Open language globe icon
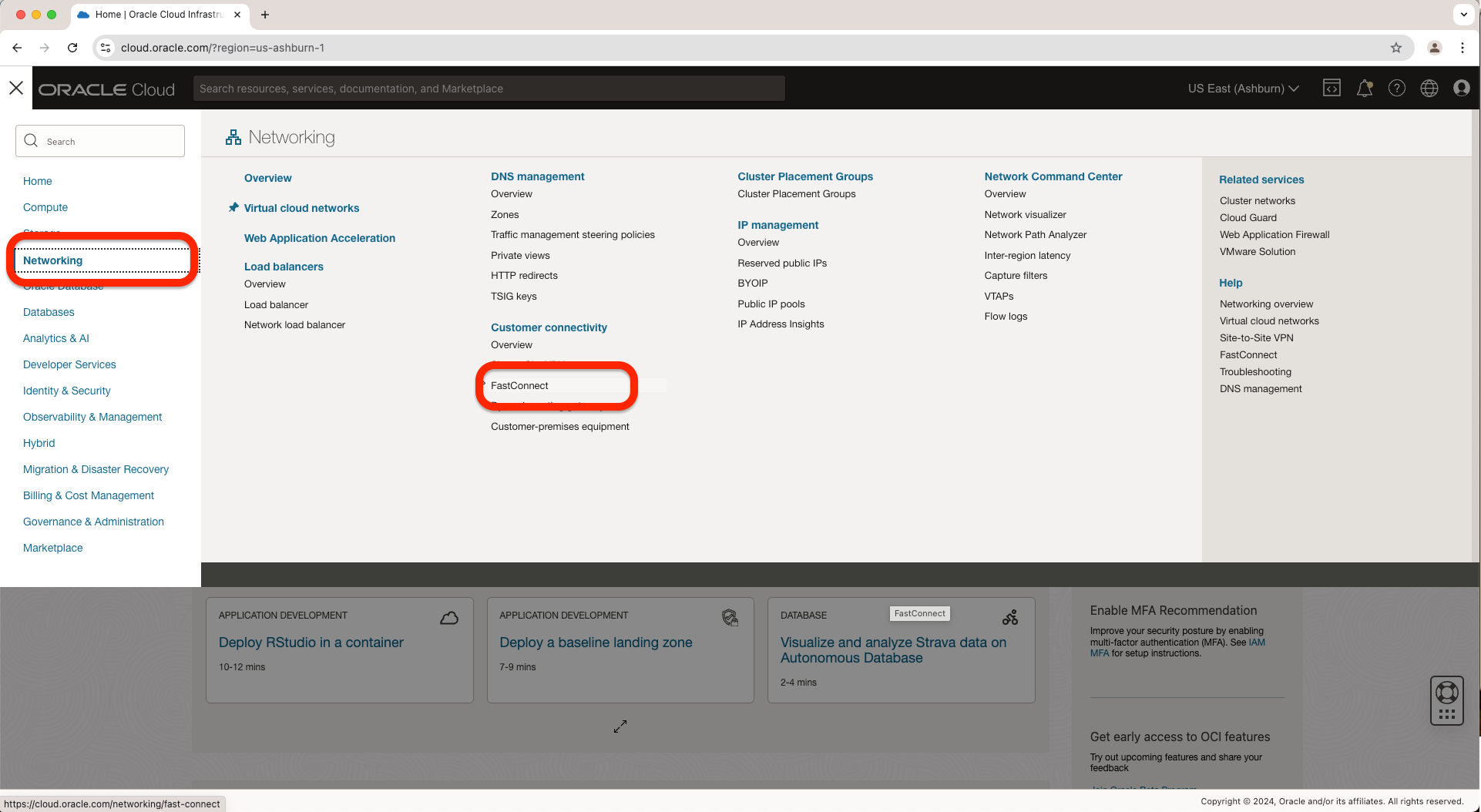 (1429, 88)
